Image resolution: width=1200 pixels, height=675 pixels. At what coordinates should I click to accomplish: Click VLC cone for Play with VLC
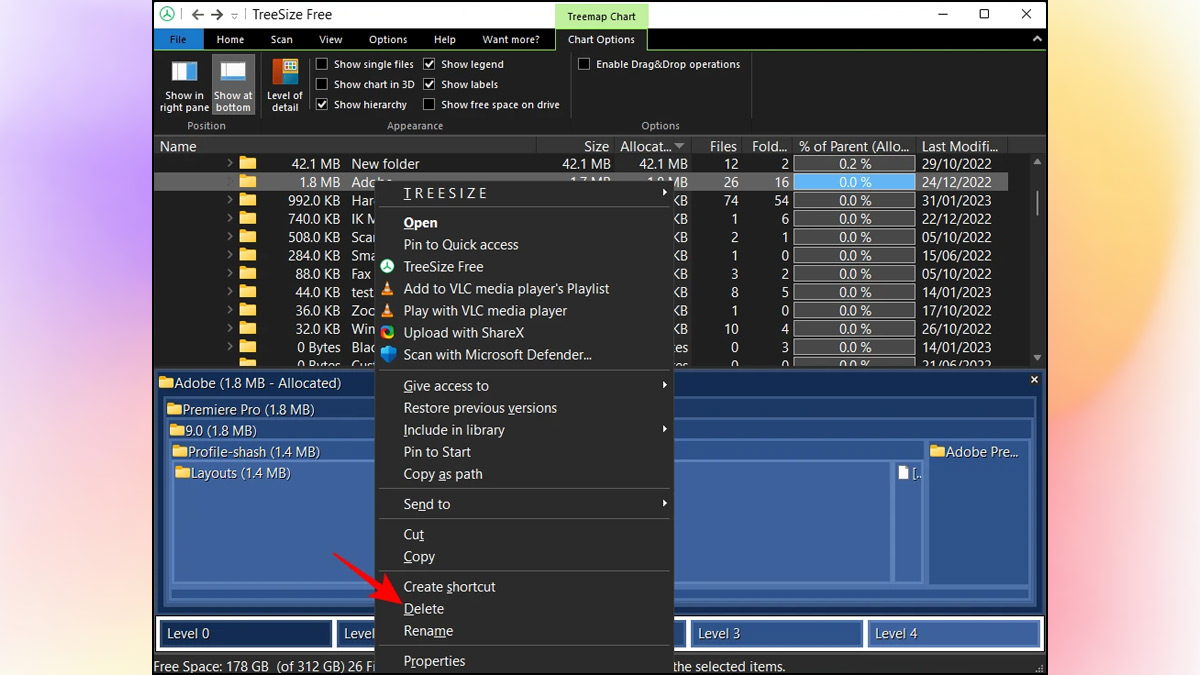[388, 311]
